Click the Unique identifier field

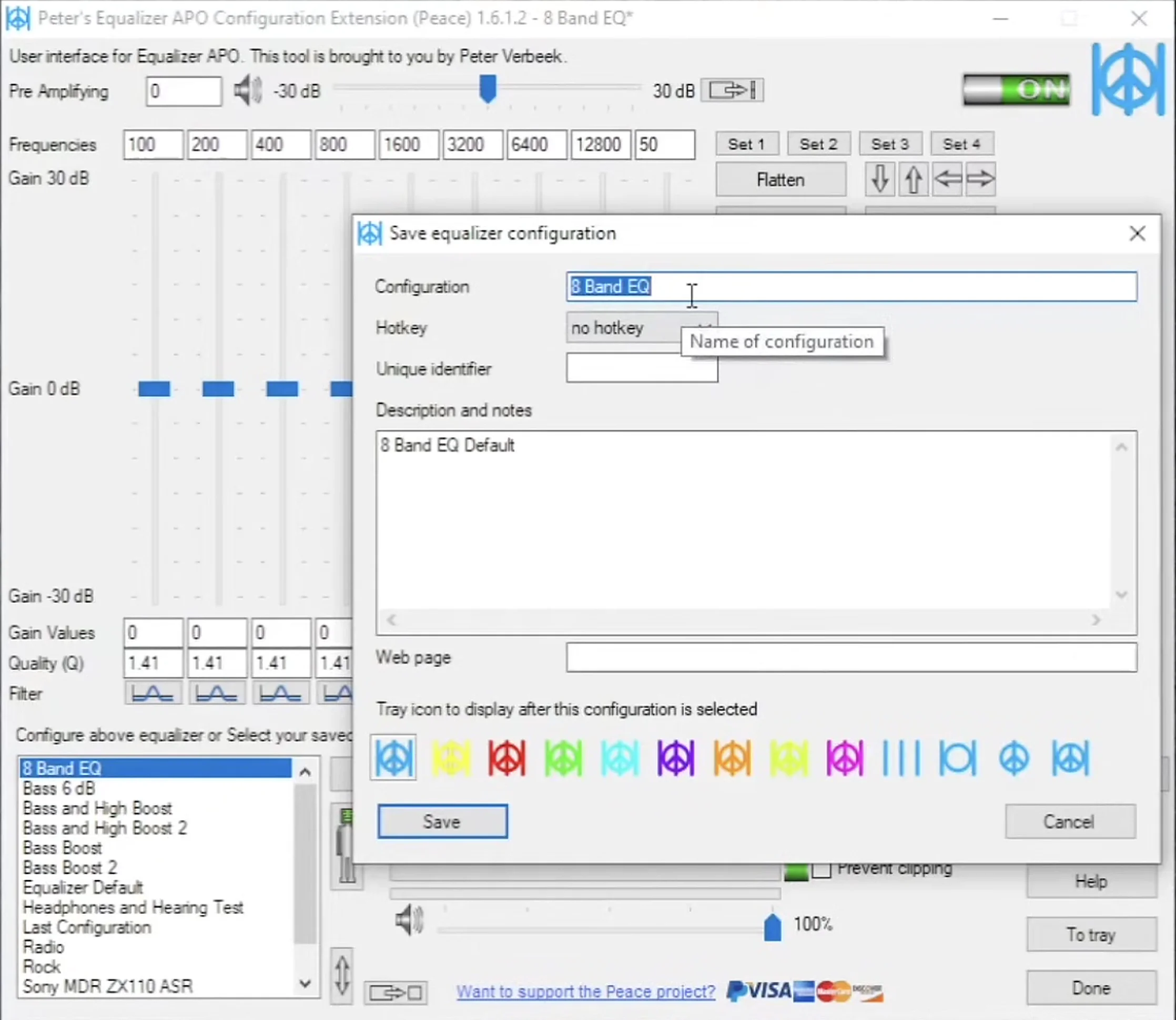tap(642, 368)
